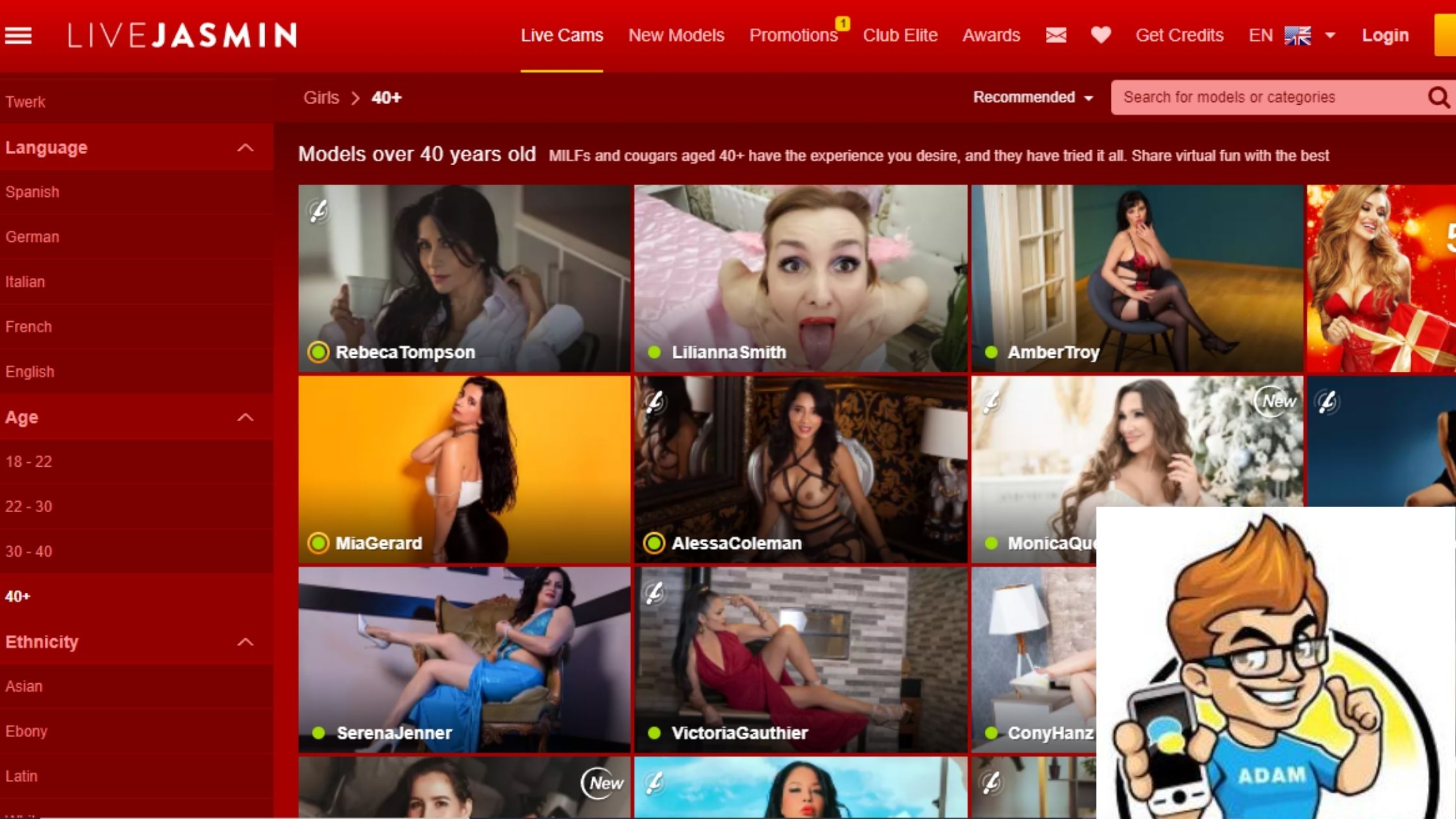Click the online status ring beside AlessaColeman

[654, 543]
